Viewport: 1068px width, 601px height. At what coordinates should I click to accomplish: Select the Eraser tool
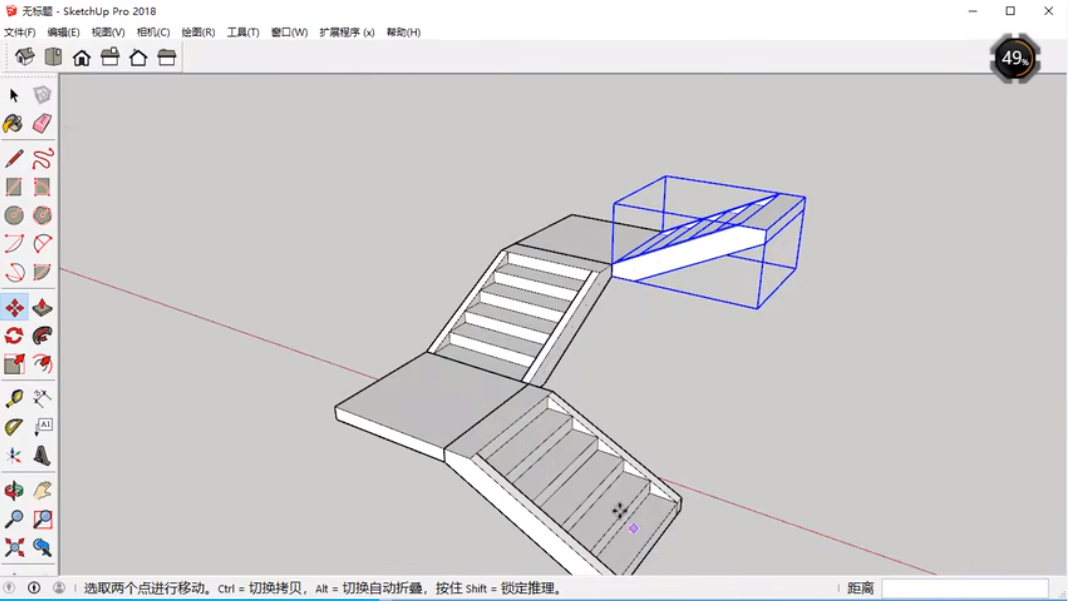[x=42, y=124]
